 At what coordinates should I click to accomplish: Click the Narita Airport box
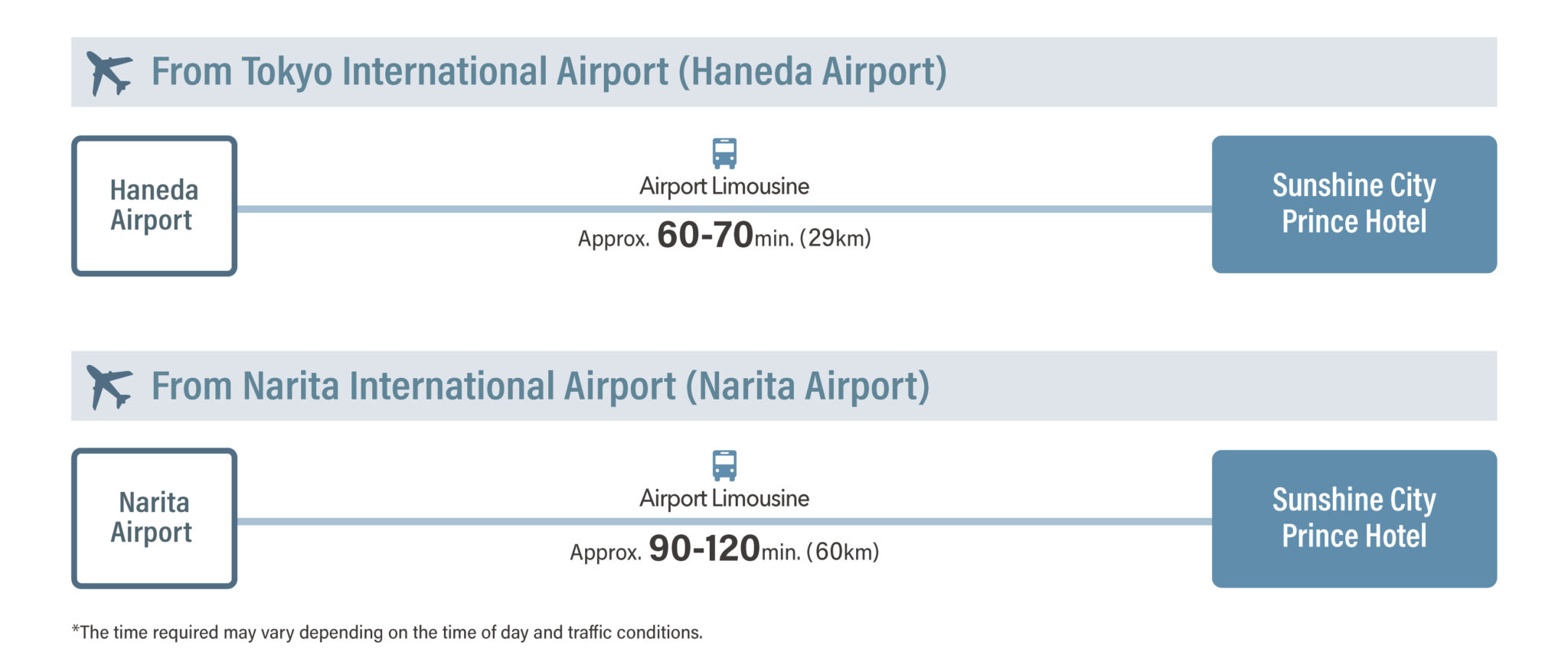[154, 518]
